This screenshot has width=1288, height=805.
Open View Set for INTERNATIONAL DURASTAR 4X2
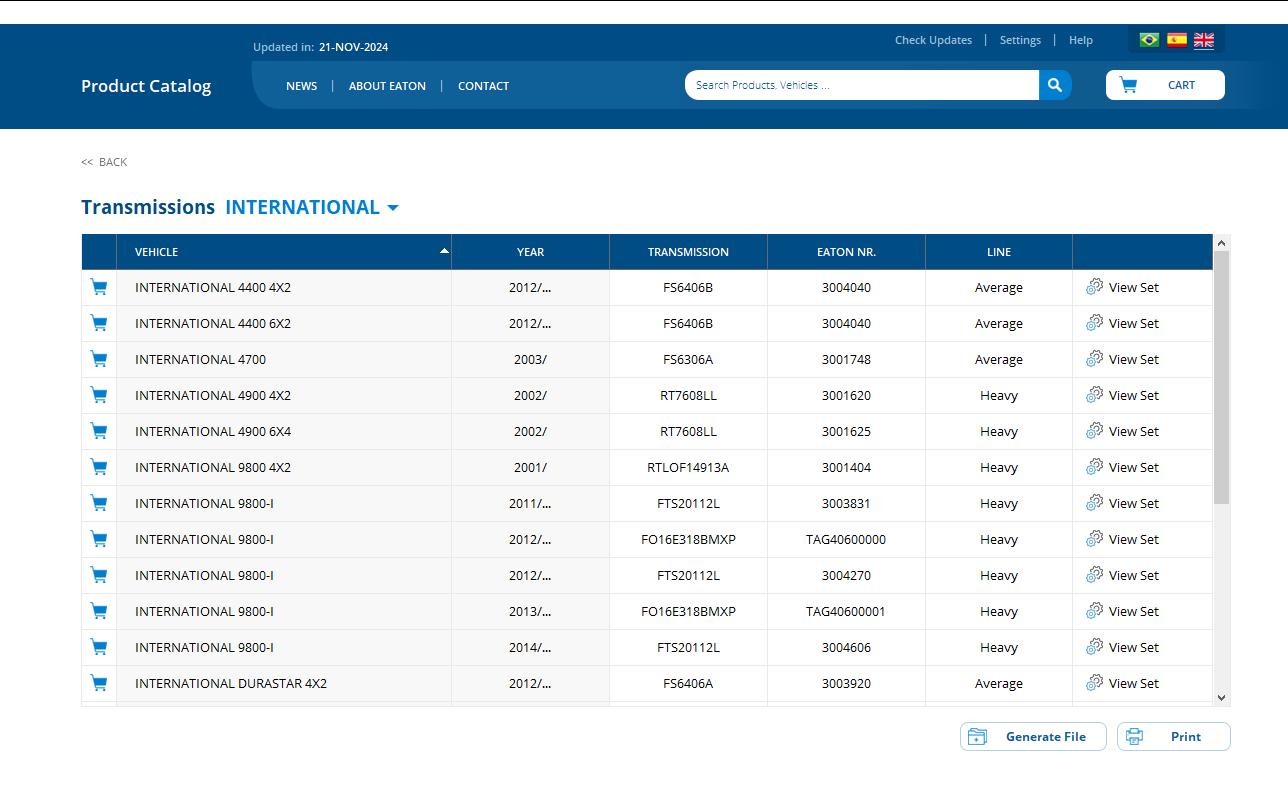1123,683
